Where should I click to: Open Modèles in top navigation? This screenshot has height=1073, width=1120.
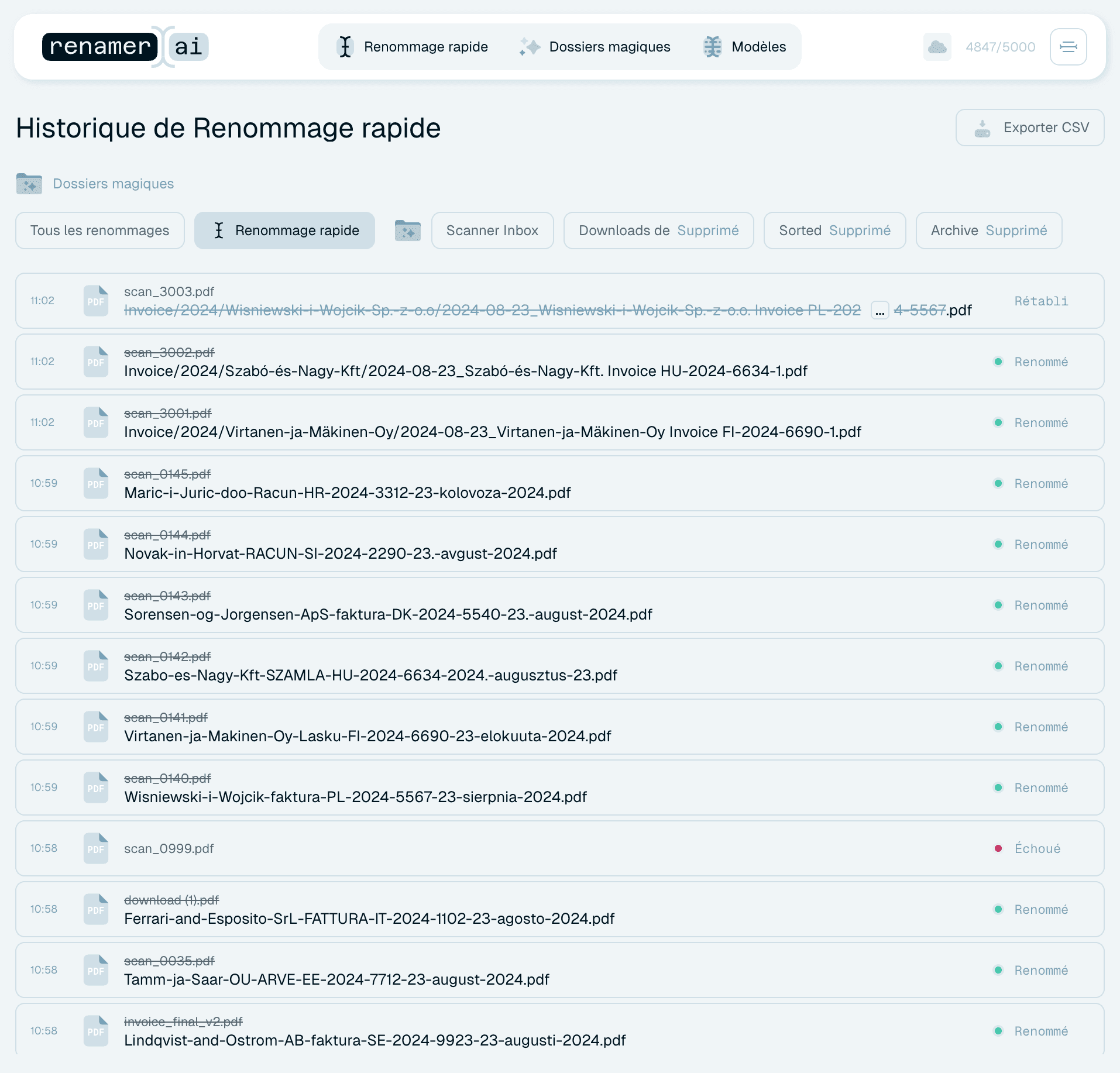(745, 47)
